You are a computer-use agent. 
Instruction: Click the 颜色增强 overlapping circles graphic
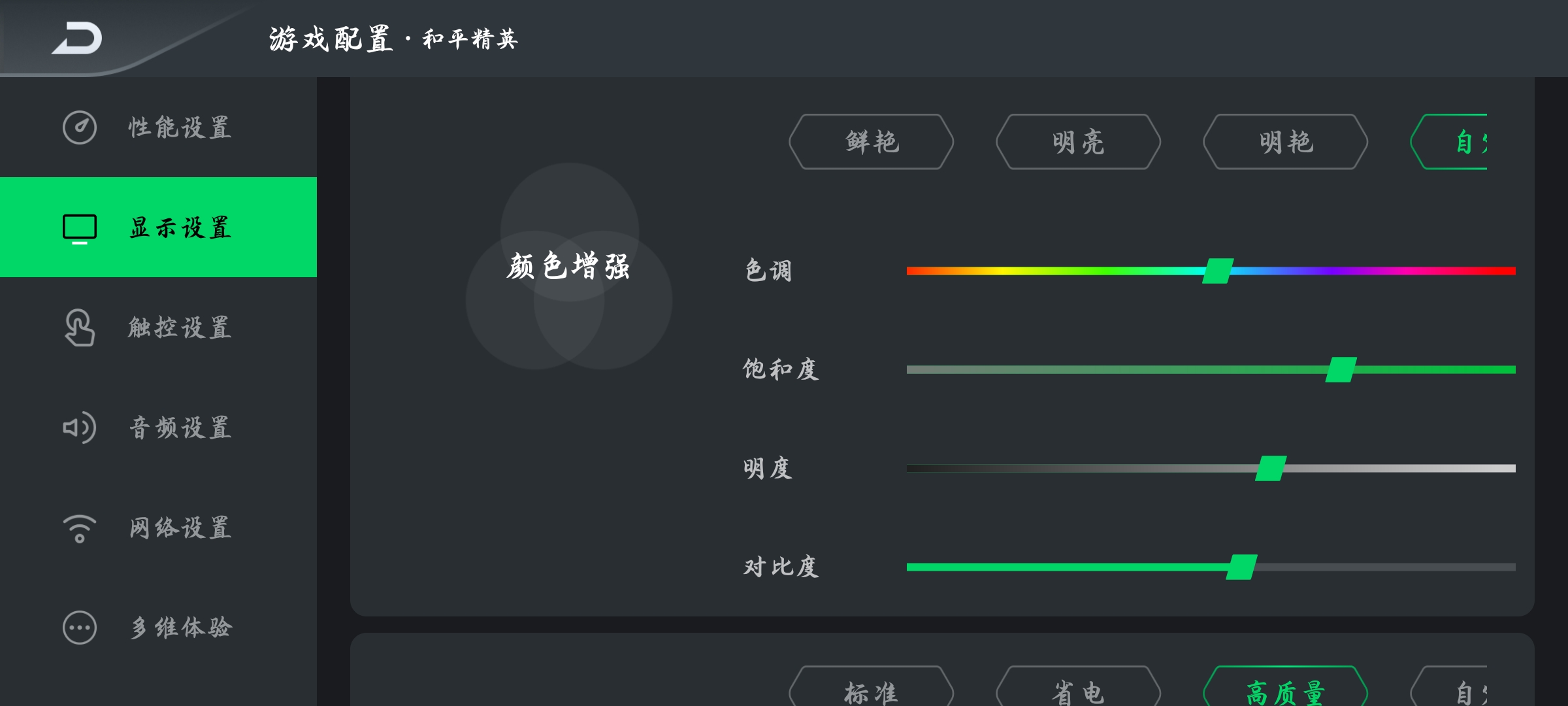tap(569, 266)
